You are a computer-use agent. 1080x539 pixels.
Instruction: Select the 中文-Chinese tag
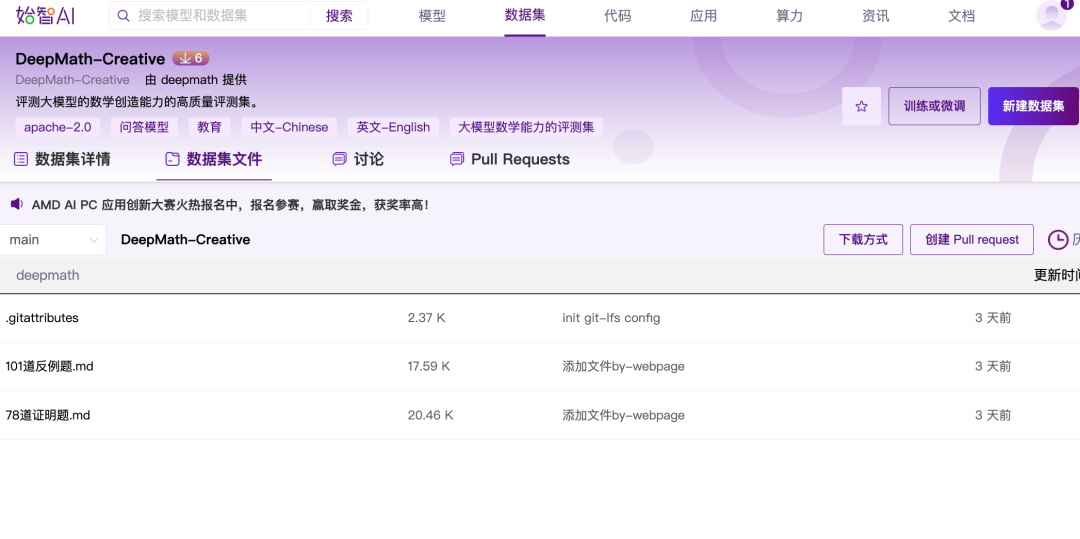click(x=289, y=127)
